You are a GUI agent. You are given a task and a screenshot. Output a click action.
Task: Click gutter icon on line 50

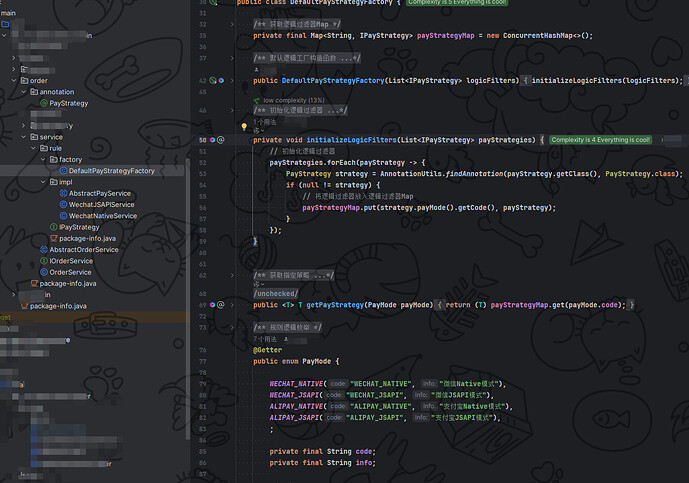click(213, 140)
